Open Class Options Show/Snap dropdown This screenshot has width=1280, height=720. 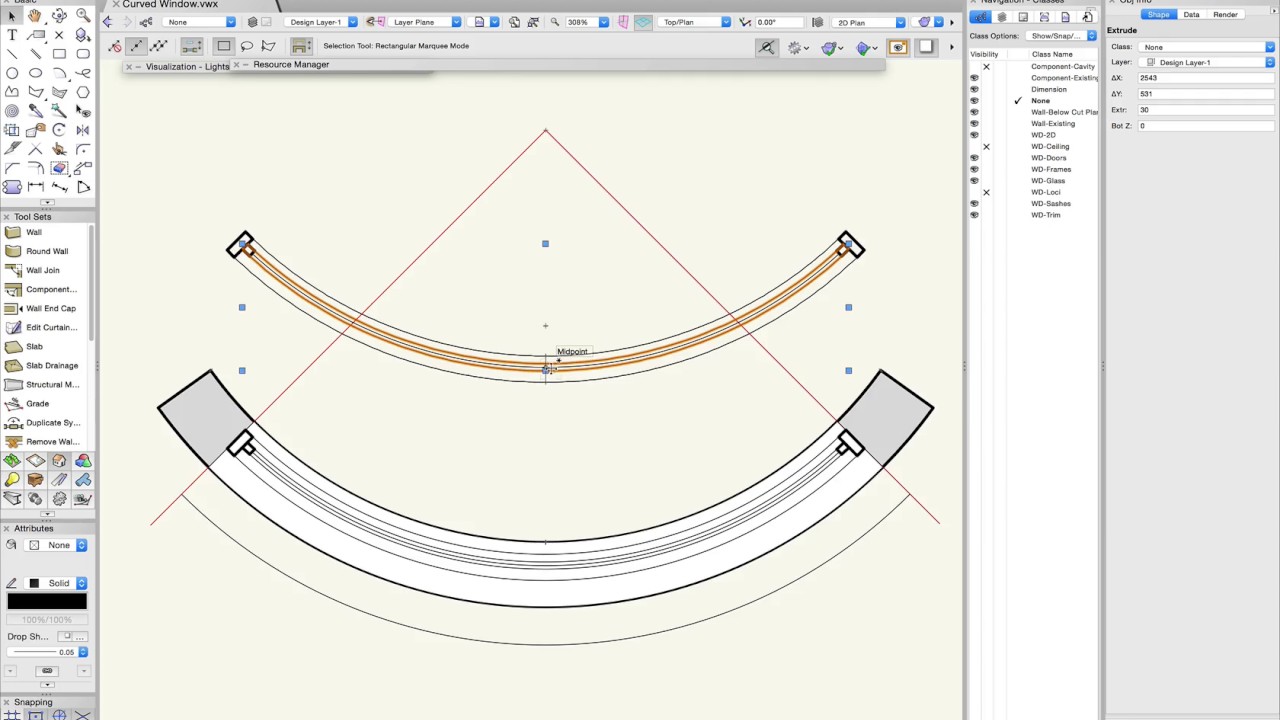(1063, 36)
